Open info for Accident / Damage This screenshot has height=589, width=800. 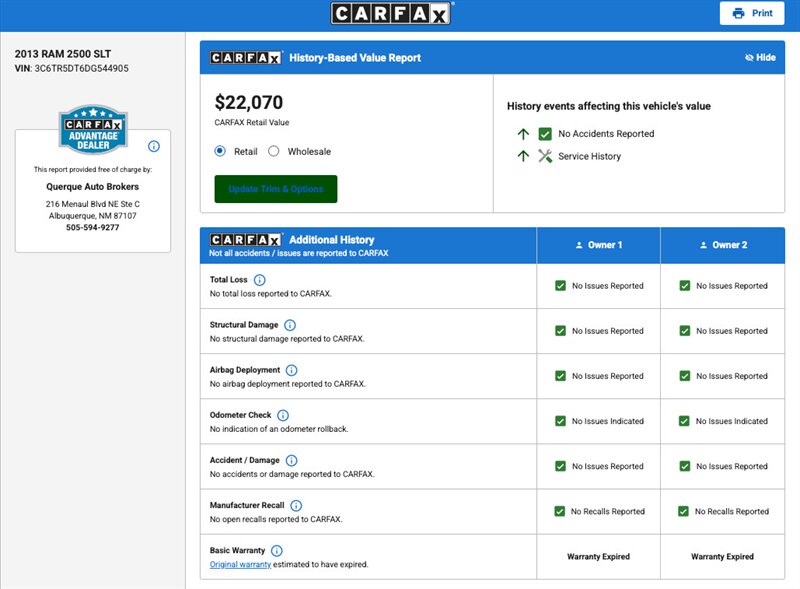(291, 460)
